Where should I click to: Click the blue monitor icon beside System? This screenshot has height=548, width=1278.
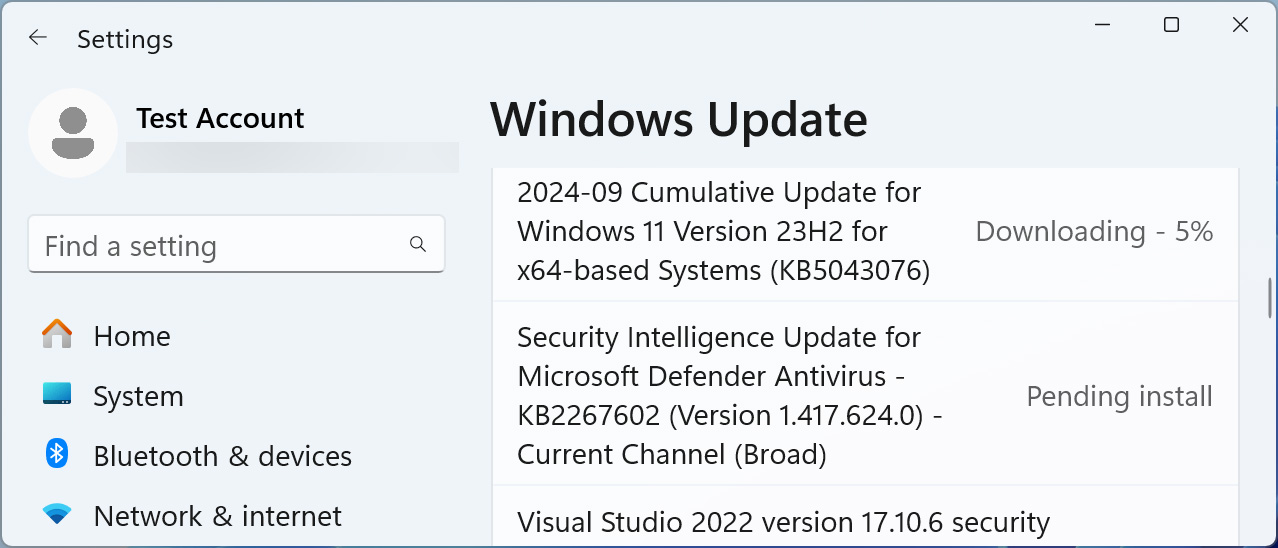coord(57,395)
